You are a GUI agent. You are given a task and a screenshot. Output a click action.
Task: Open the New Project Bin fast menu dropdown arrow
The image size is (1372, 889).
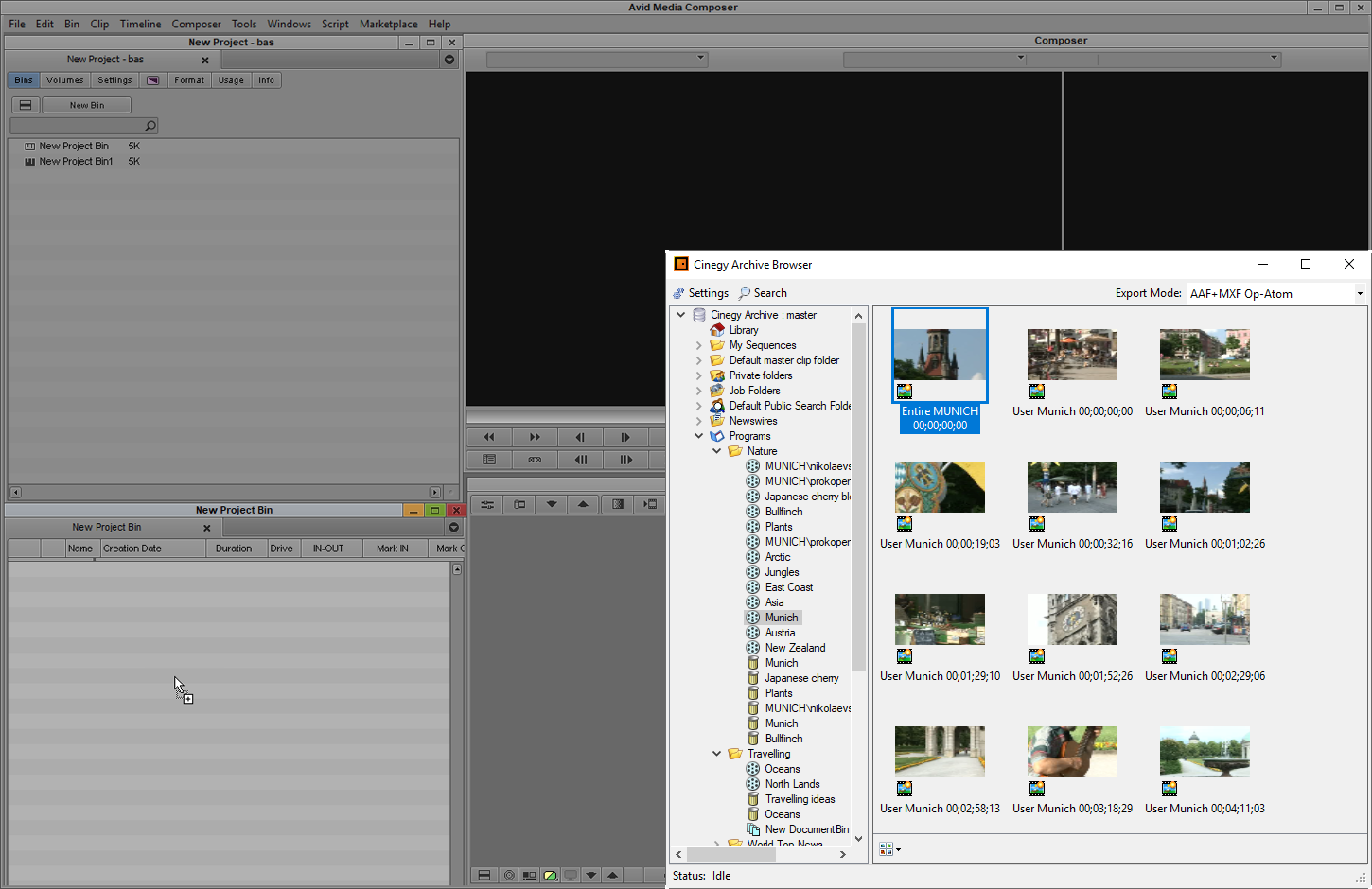(454, 527)
